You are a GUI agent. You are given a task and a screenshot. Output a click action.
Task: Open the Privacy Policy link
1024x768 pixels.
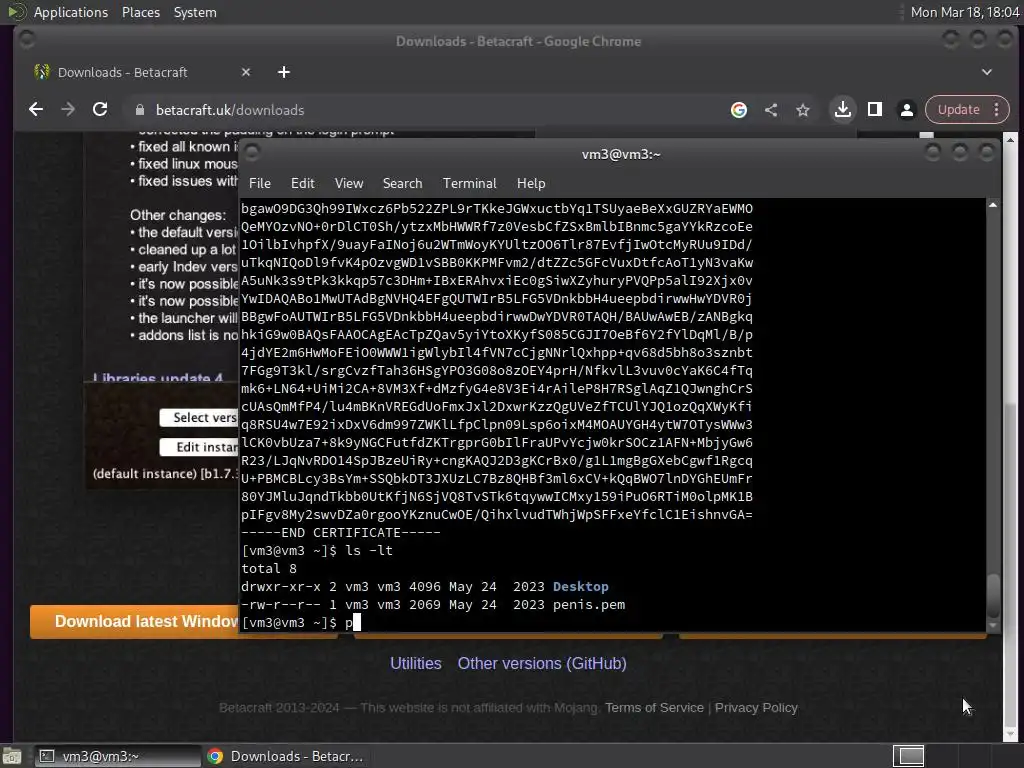click(756, 708)
